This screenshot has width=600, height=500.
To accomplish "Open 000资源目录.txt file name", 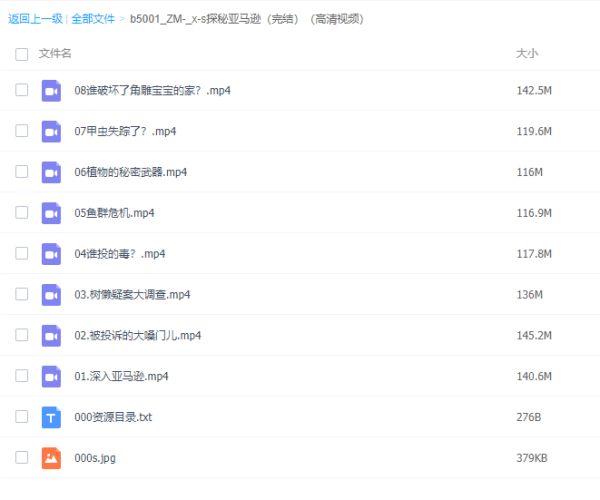I will pyautogui.click(x=112, y=418).
